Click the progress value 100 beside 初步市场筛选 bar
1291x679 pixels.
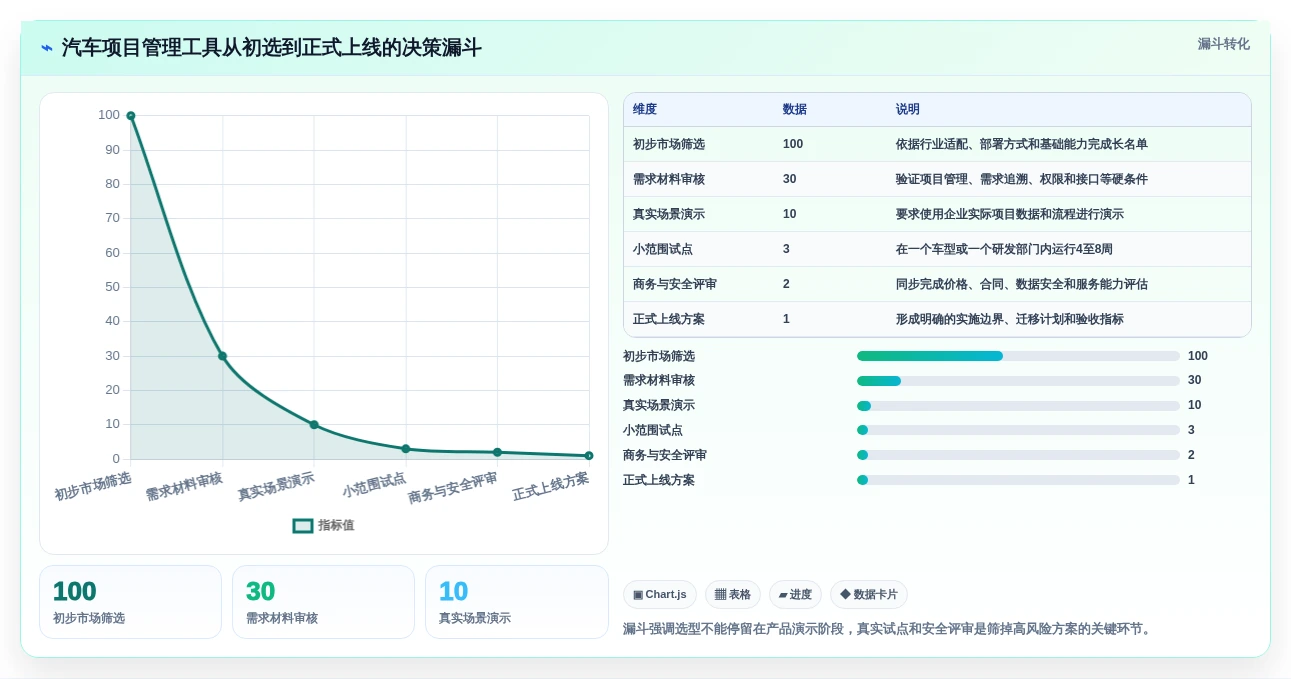pos(1198,356)
